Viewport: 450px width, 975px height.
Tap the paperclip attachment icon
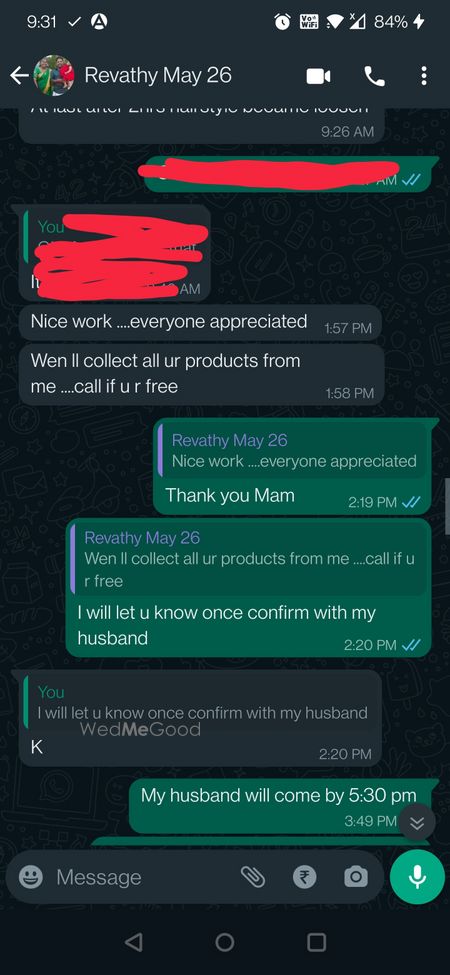click(x=253, y=877)
